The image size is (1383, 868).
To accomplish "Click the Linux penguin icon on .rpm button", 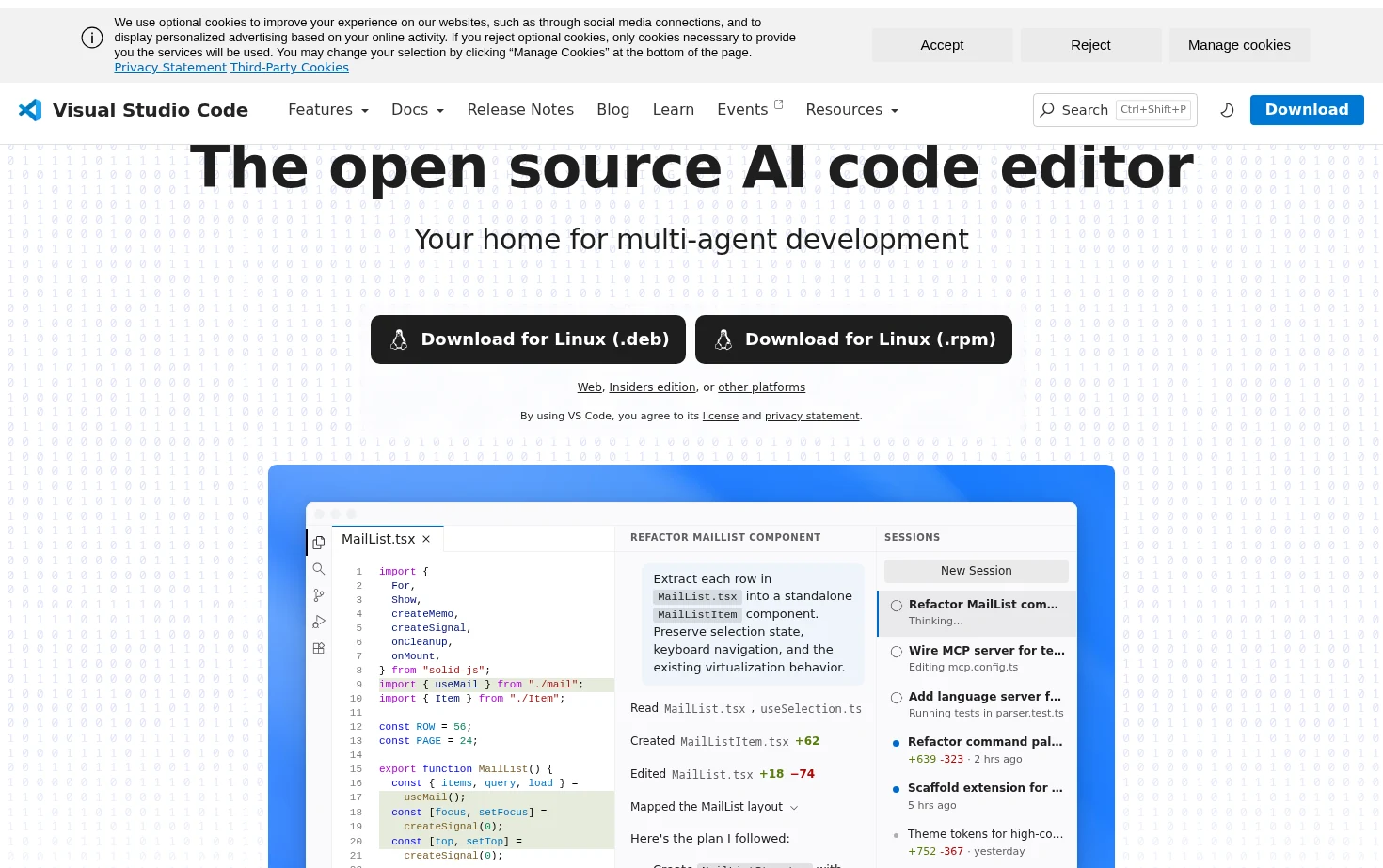I will click(x=723, y=339).
